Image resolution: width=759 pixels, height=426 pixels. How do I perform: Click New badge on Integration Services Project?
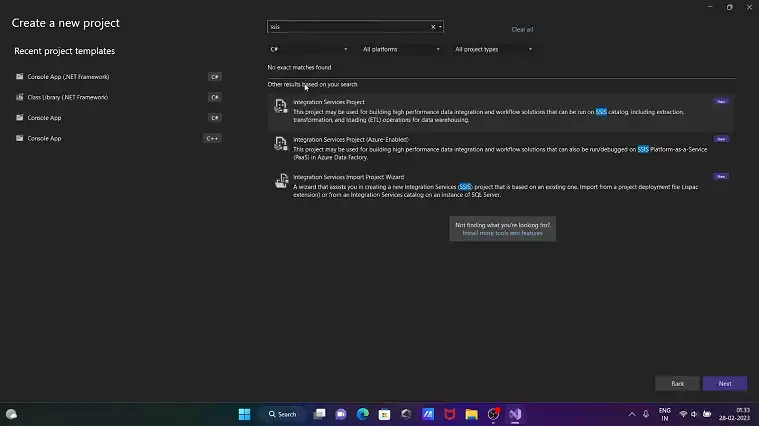pyautogui.click(x=721, y=102)
